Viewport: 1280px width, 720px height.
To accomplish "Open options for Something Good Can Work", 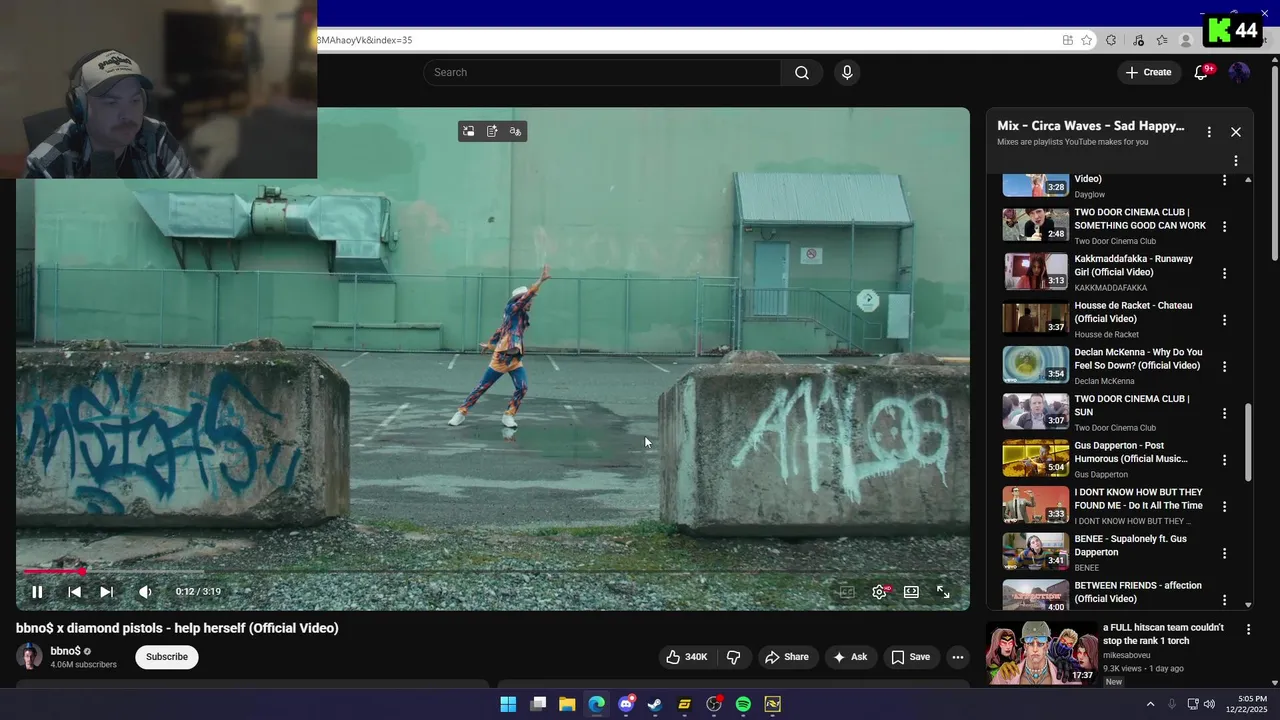I will point(1224,226).
